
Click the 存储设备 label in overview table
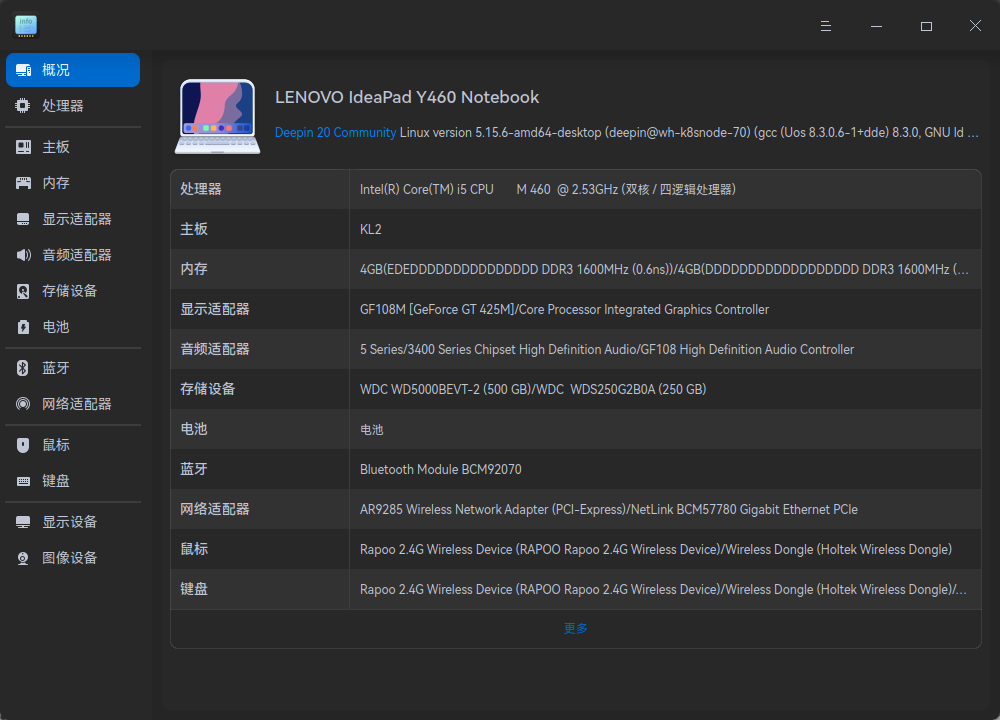point(208,390)
